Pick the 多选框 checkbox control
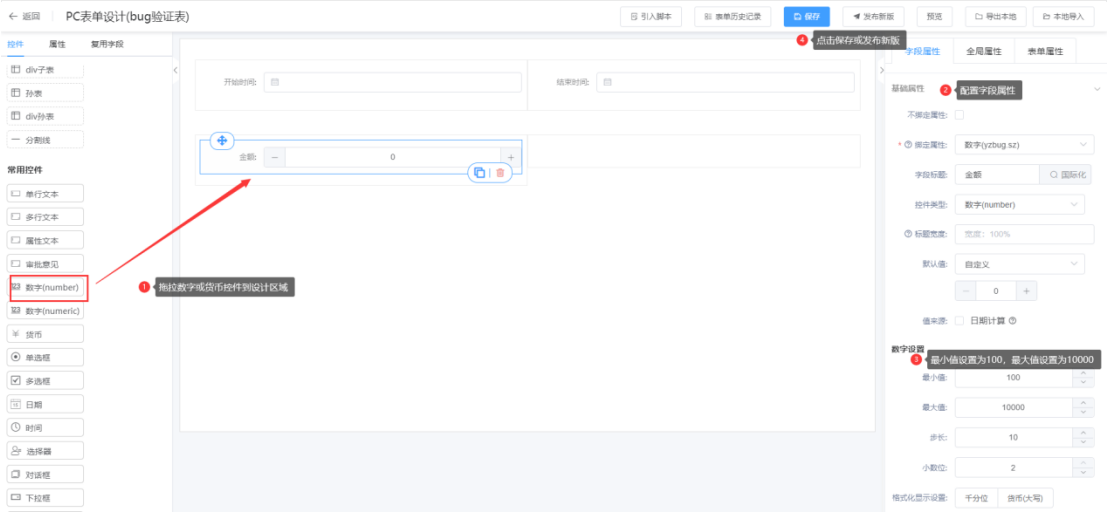Image resolution: width=1117 pixels, height=512 pixels. [46, 380]
